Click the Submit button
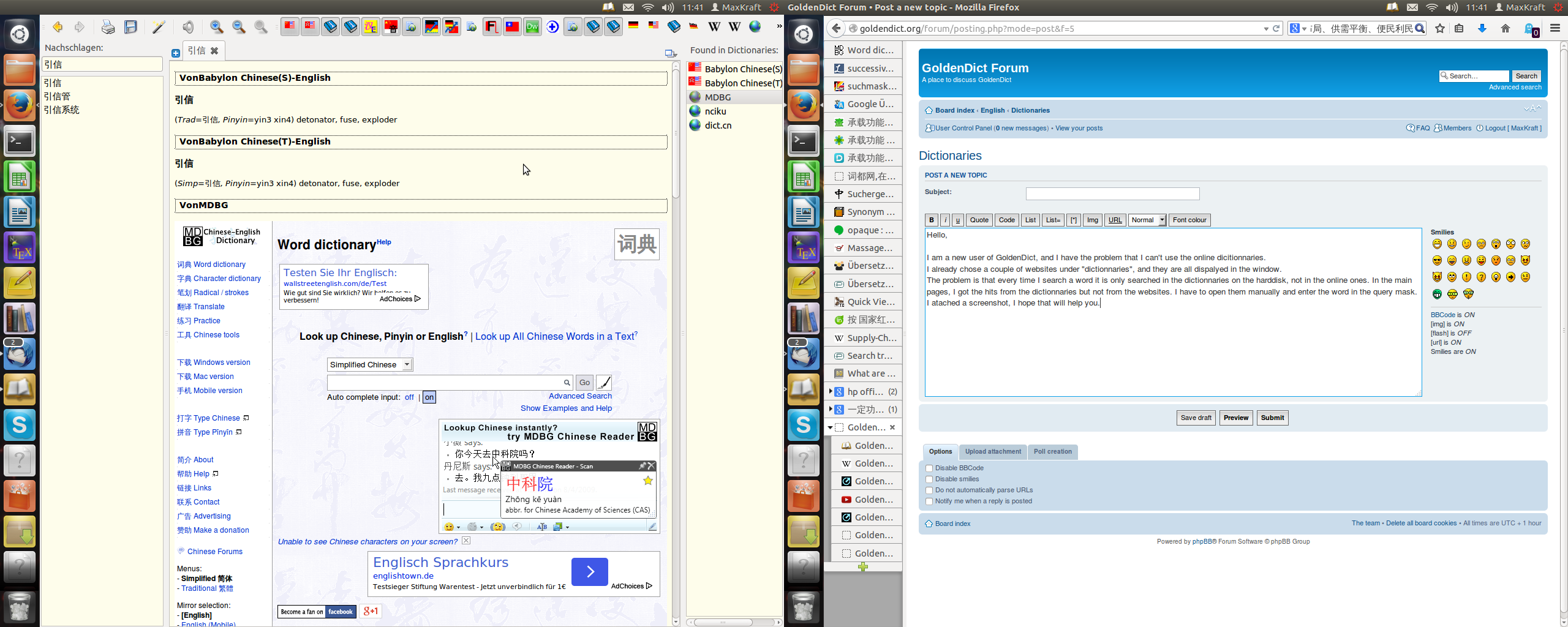The image size is (1568, 627). (1272, 418)
